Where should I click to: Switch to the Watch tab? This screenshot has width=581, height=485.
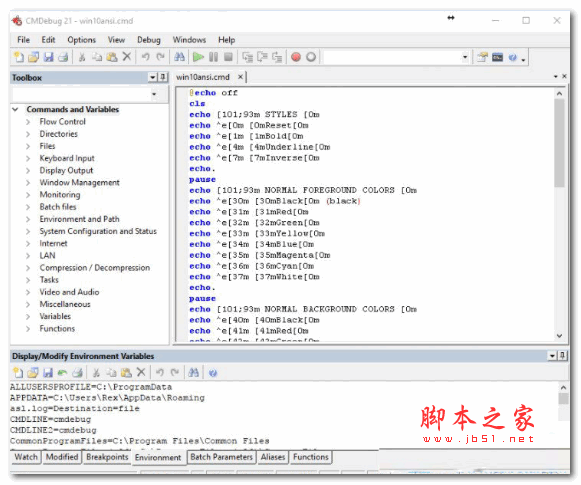(x=26, y=457)
